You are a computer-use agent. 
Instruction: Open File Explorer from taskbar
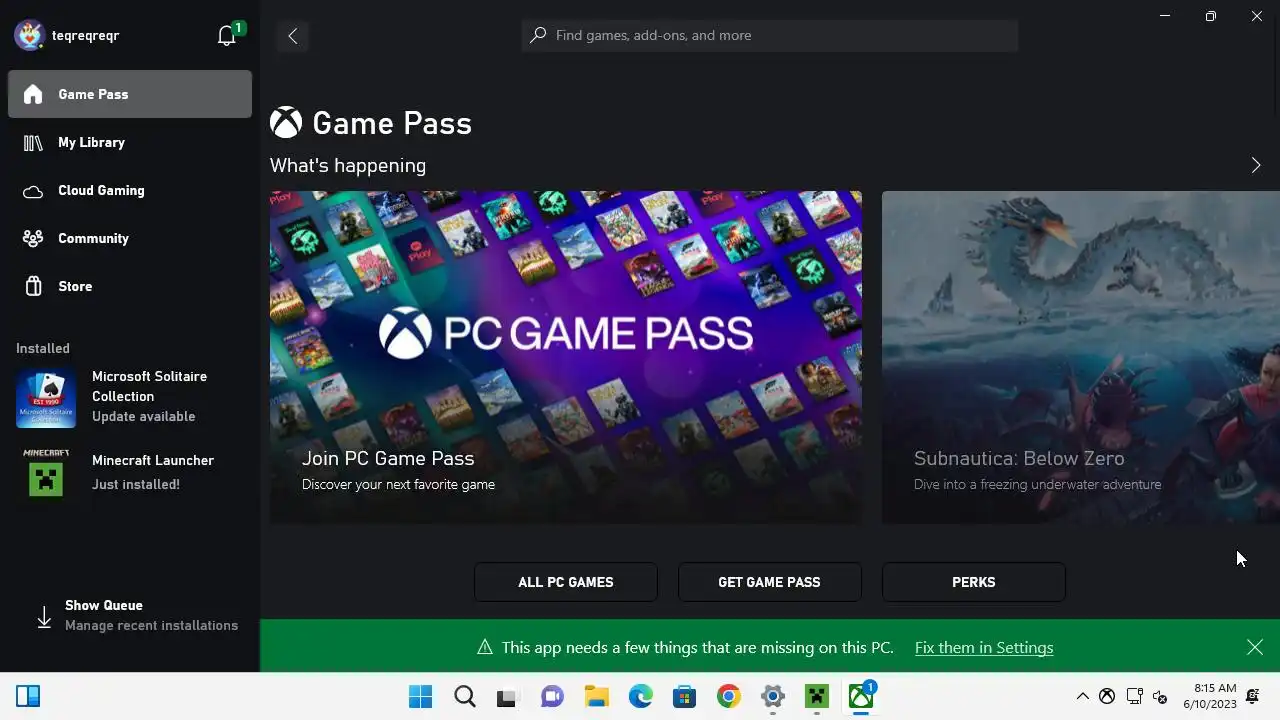(x=596, y=696)
